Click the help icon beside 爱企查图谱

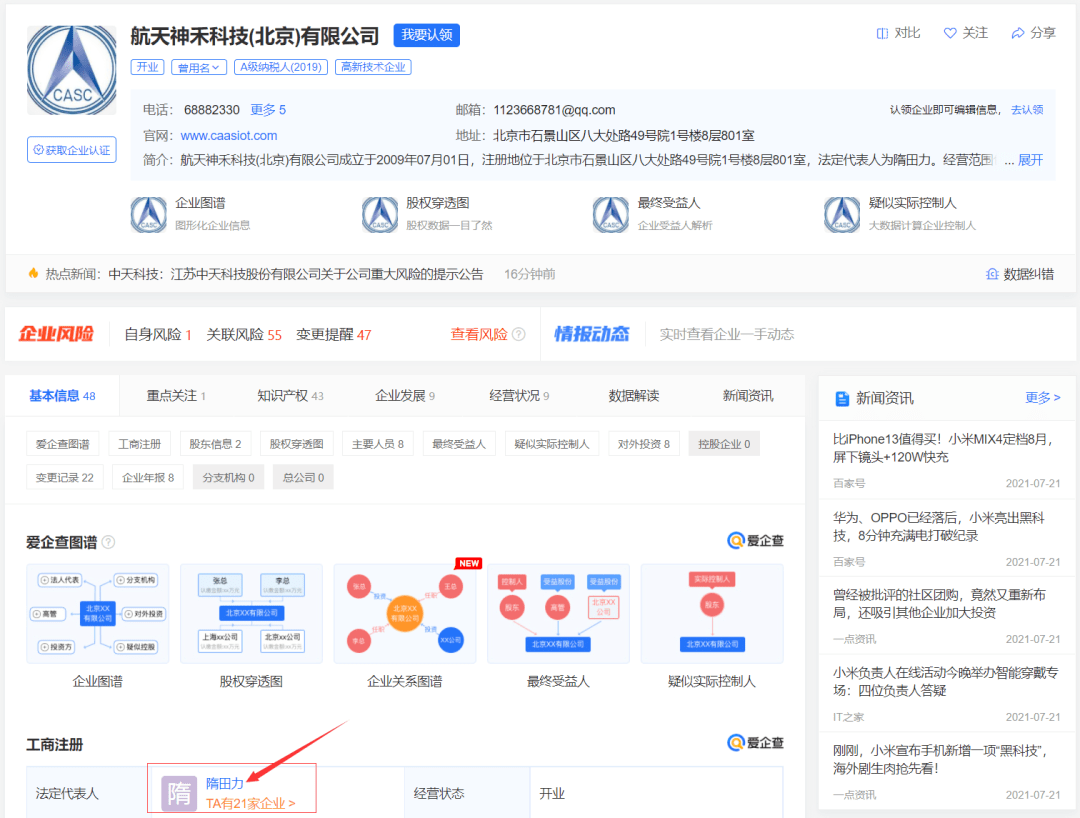tap(108, 543)
